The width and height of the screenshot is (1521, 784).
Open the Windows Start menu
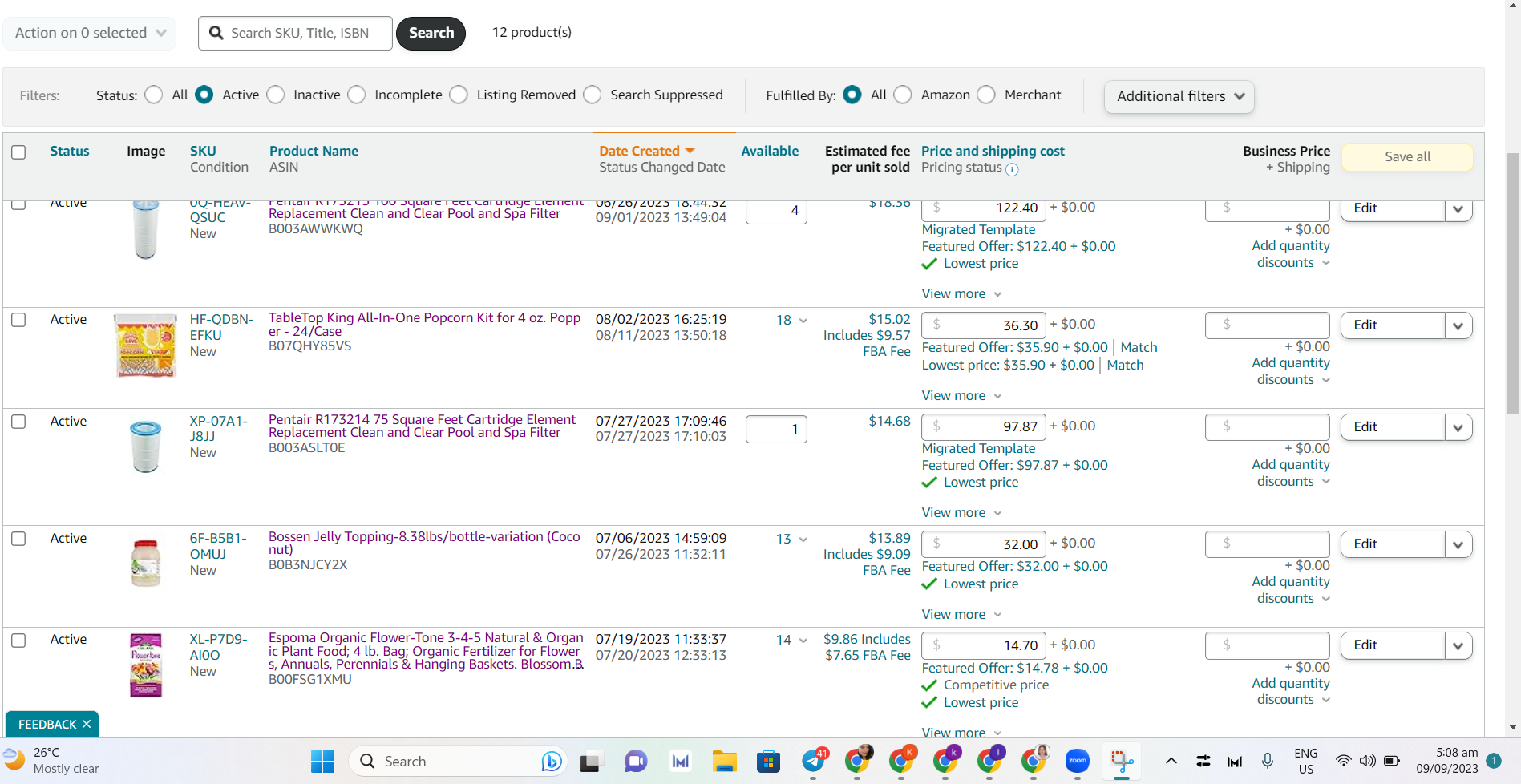322,761
